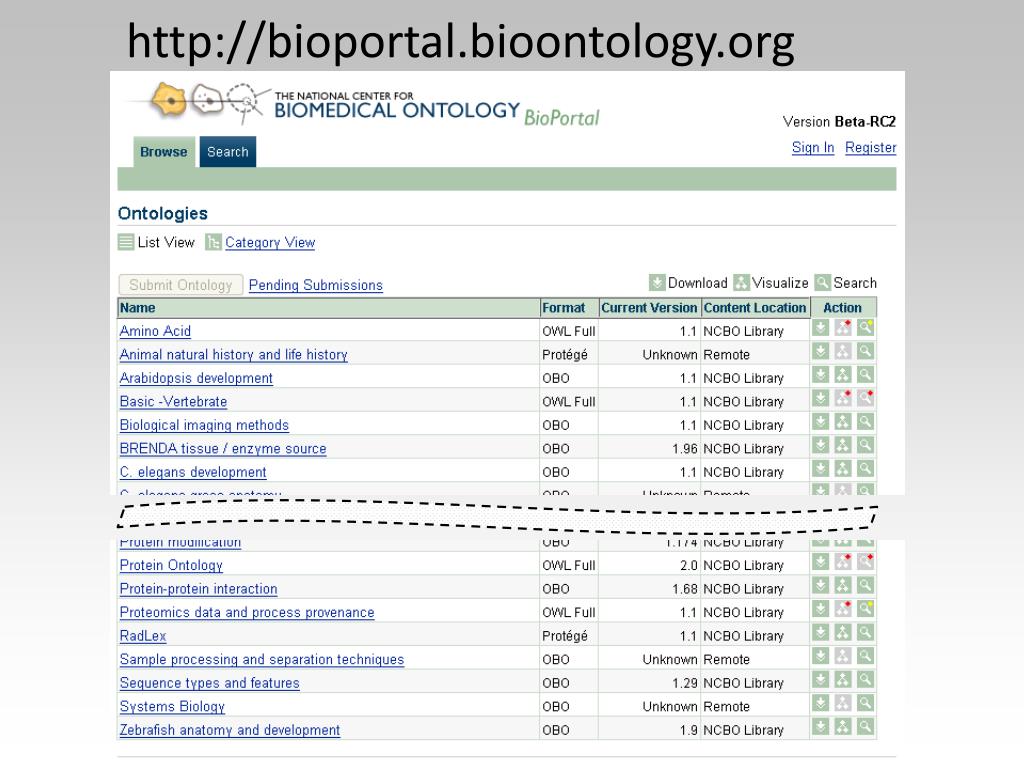The width and height of the screenshot is (1024, 768).
Task: Download RadLex ontology
Action: coord(820,632)
